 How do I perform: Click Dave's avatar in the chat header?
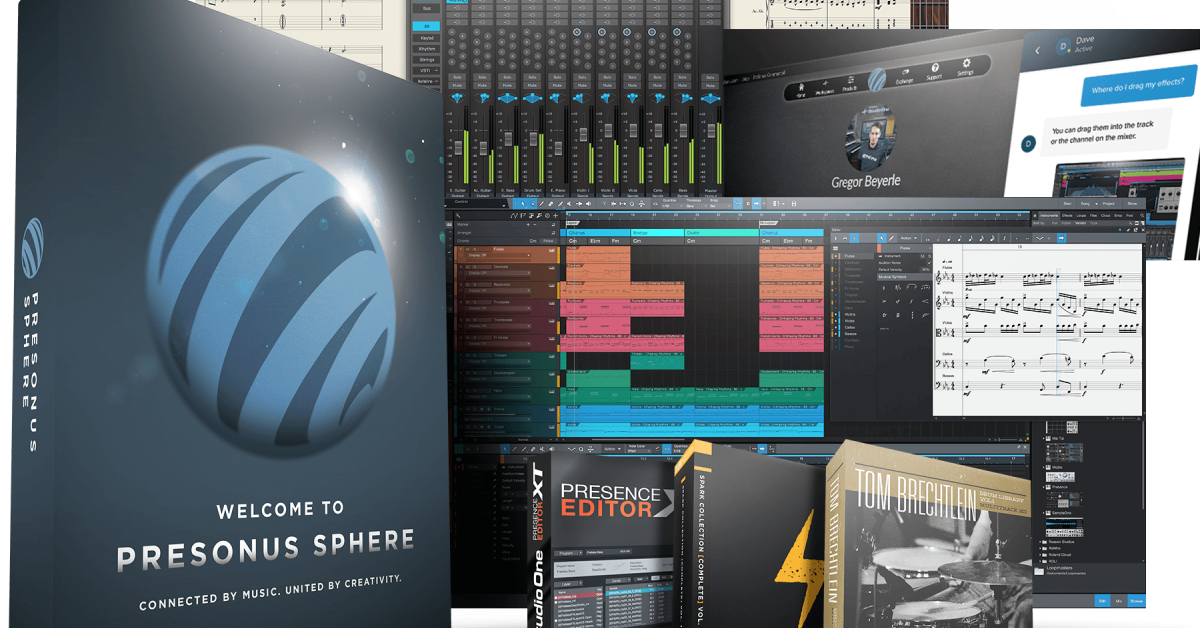point(1063,46)
